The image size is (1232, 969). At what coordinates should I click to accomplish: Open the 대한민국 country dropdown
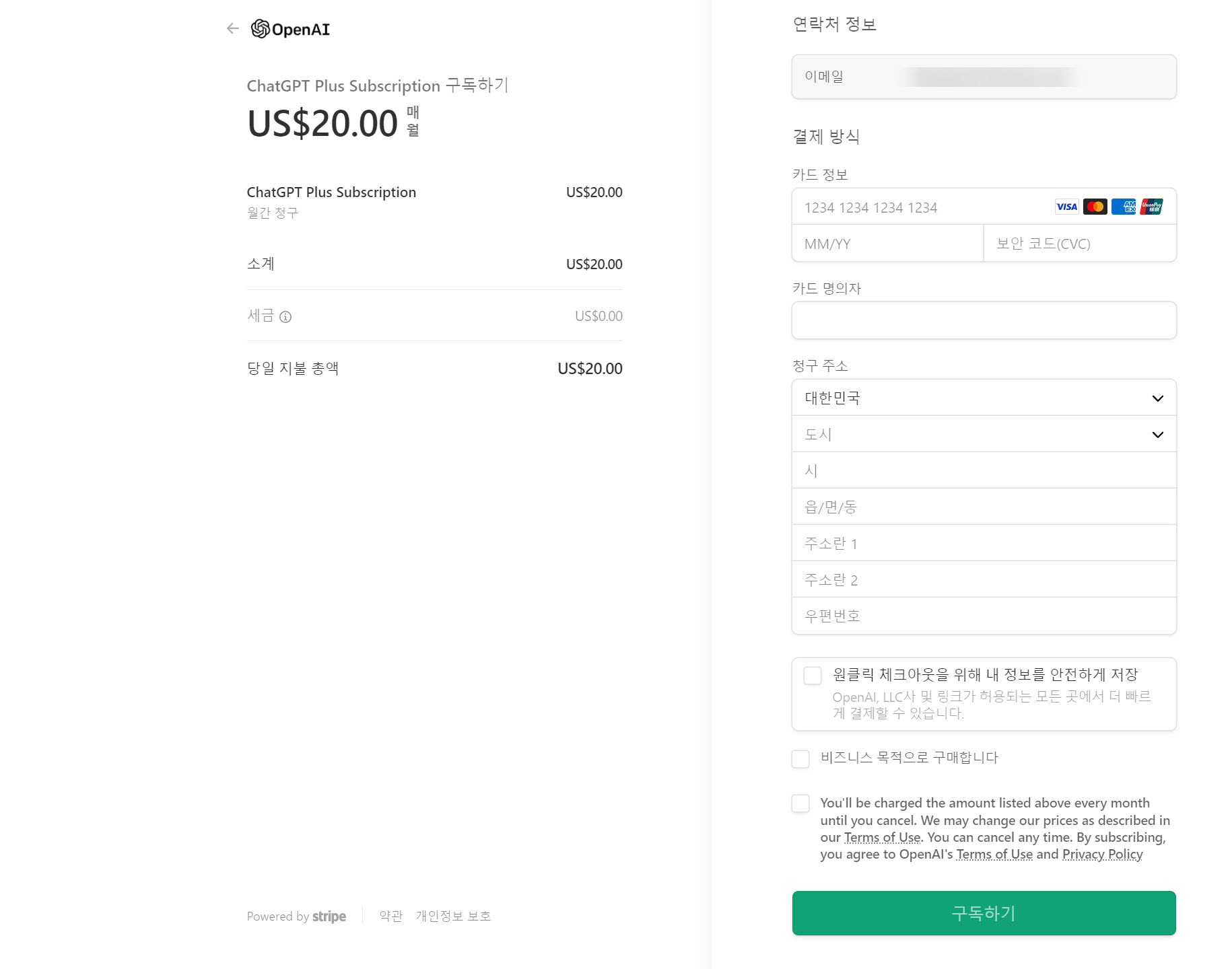984,398
